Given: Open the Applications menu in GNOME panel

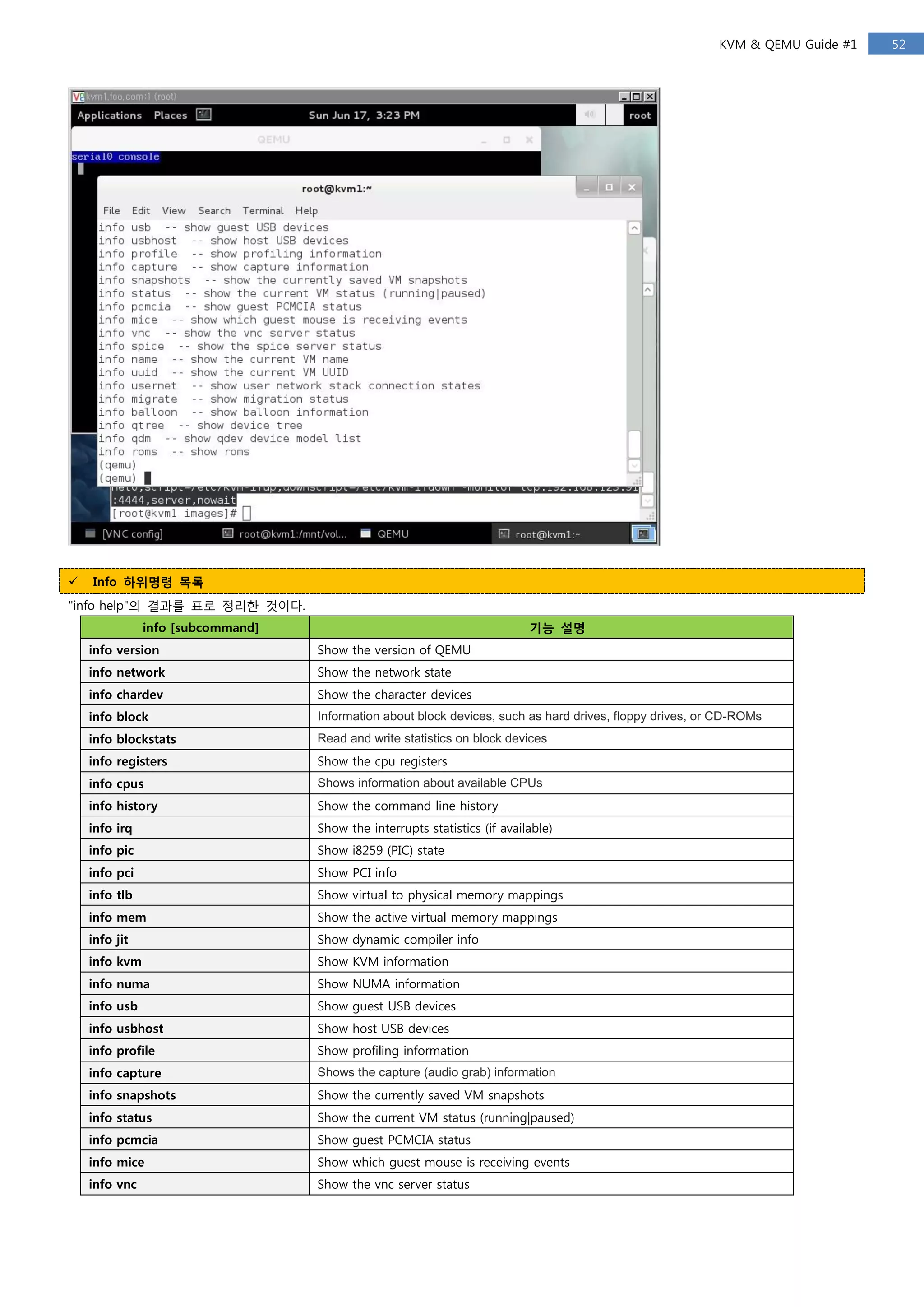Looking at the screenshot, I should 109,115.
